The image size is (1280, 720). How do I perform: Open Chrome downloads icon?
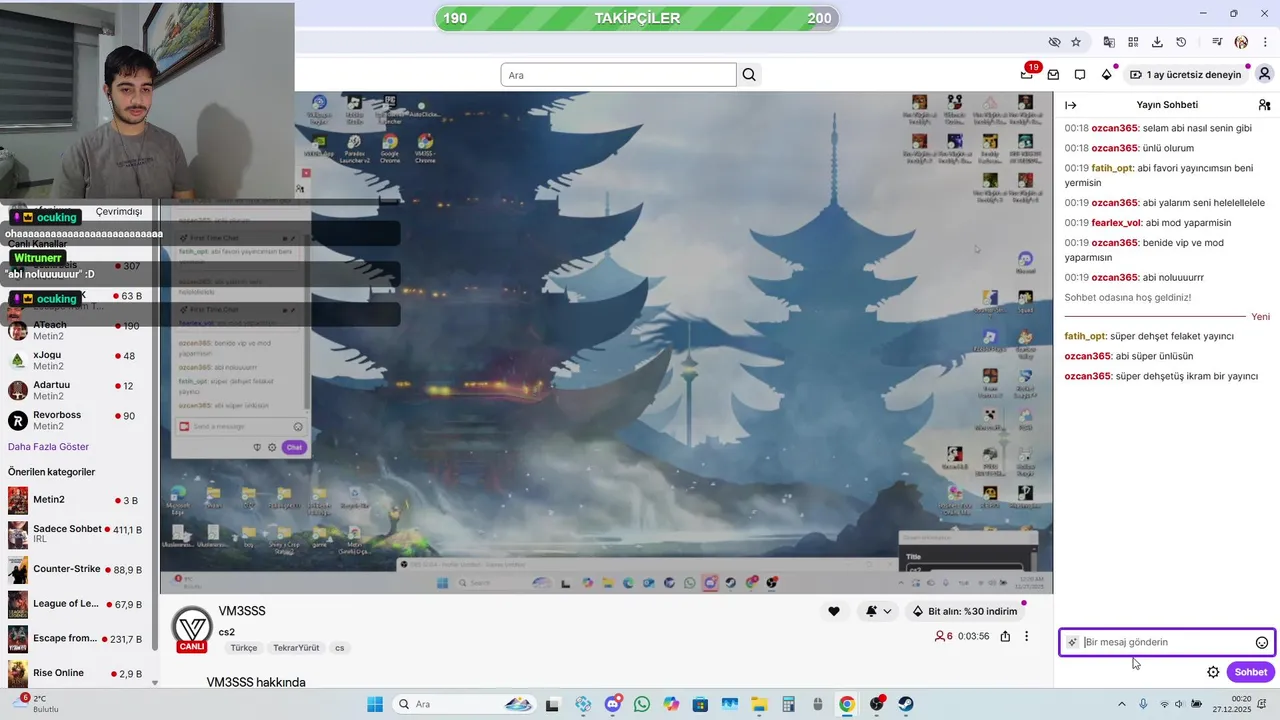point(1157,42)
